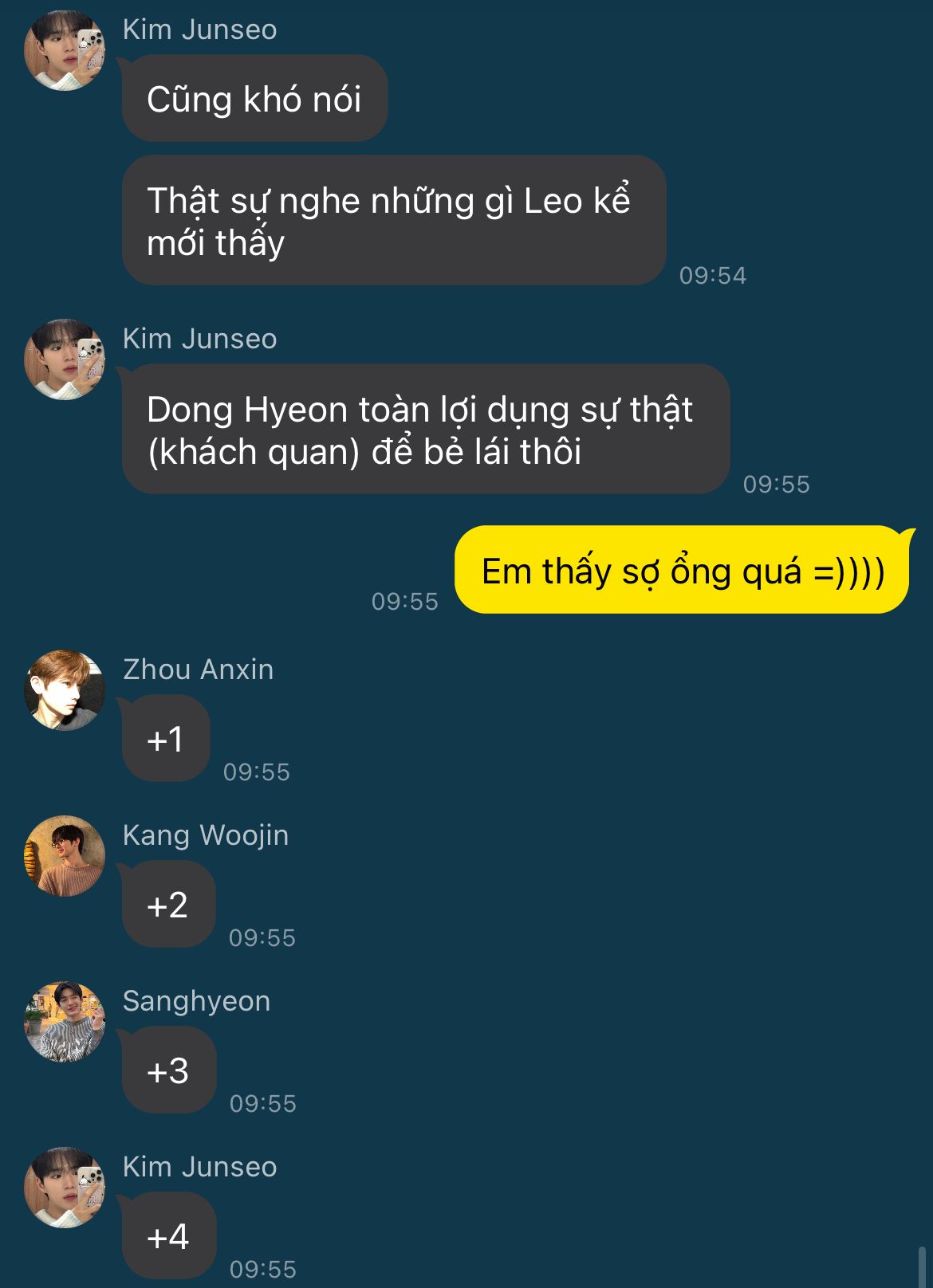Select the "Dong Hyeon toàn lợi dụng" message bubble
933x1288 pixels.
[426, 429]
